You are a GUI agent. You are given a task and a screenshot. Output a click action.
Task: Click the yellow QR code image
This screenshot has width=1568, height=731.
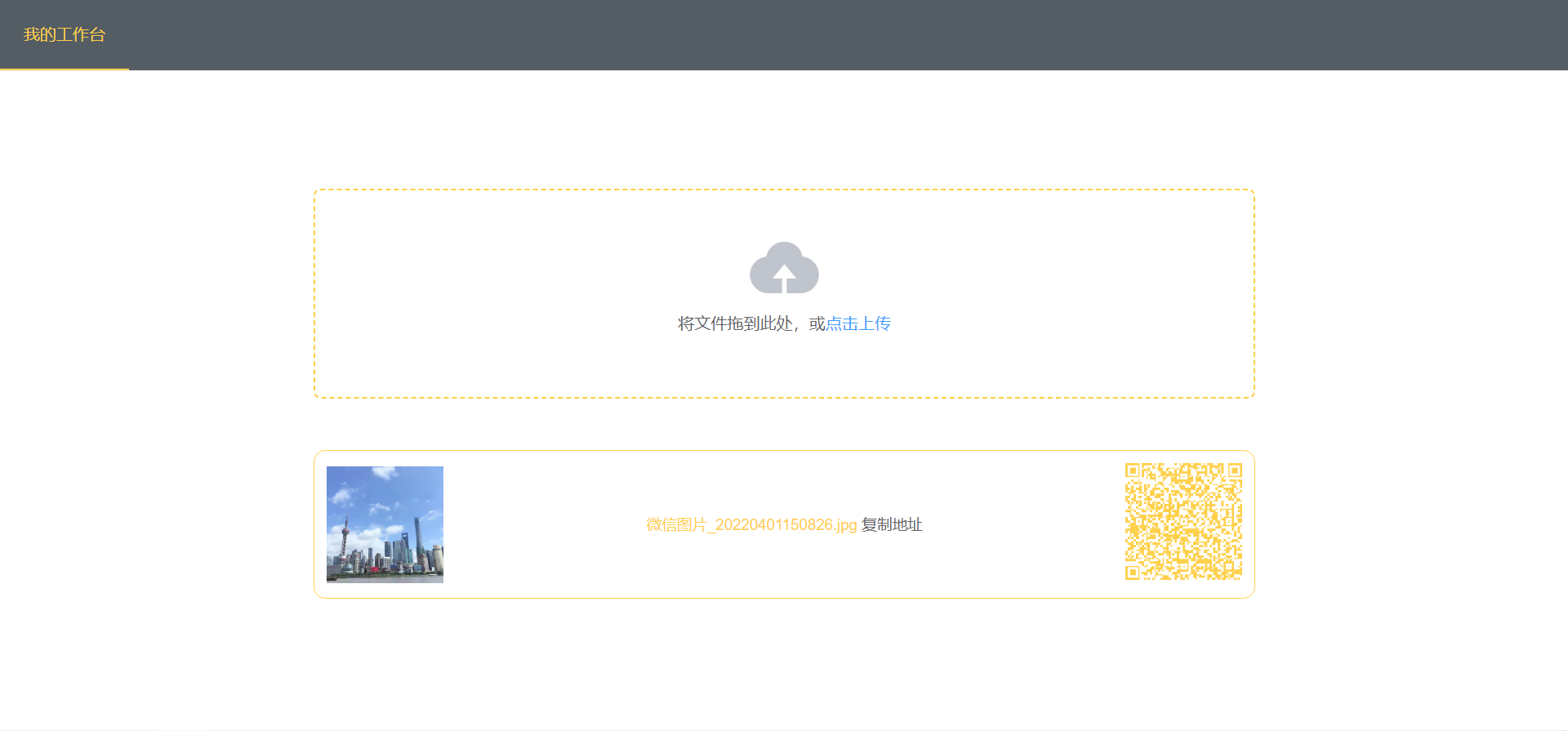pyautogui.click(x=1183, y=521)
